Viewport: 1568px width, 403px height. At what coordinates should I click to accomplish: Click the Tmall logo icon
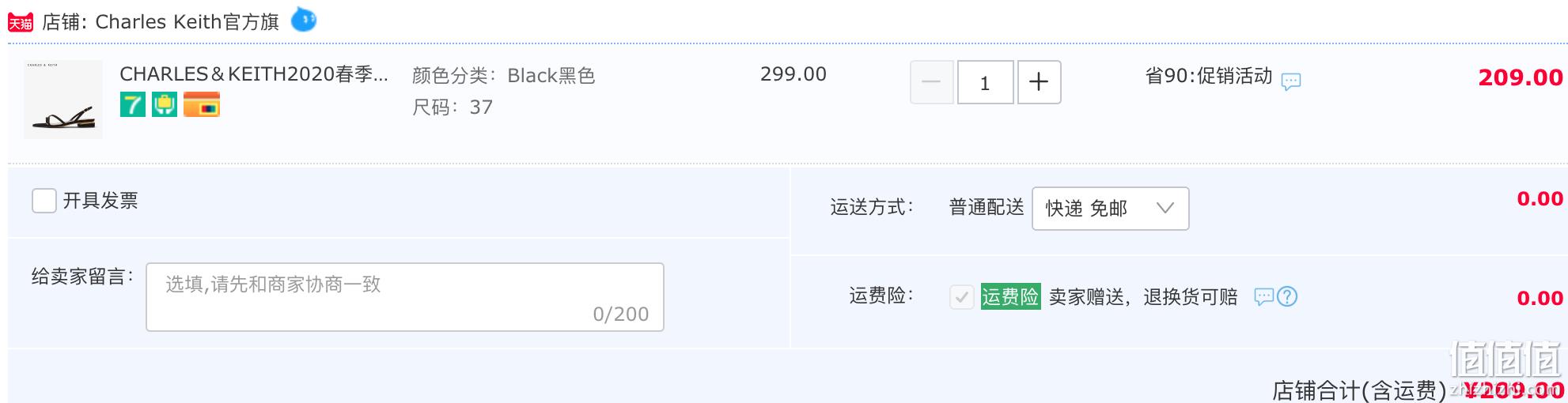(21, 22)
